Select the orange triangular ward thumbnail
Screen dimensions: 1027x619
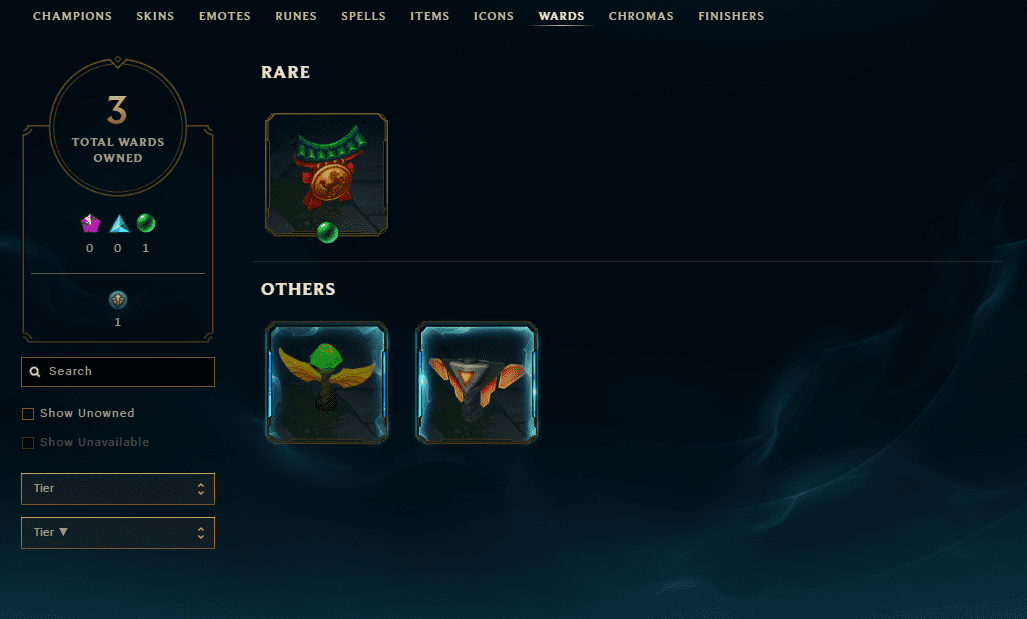click(477, 383)
